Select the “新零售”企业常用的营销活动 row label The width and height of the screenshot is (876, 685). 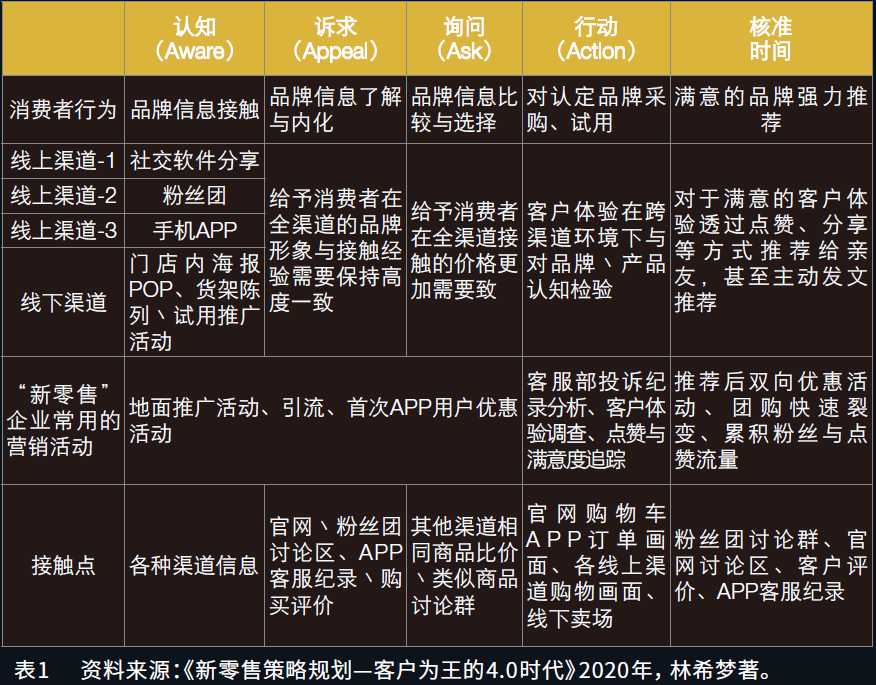click(x=63, y=421)
